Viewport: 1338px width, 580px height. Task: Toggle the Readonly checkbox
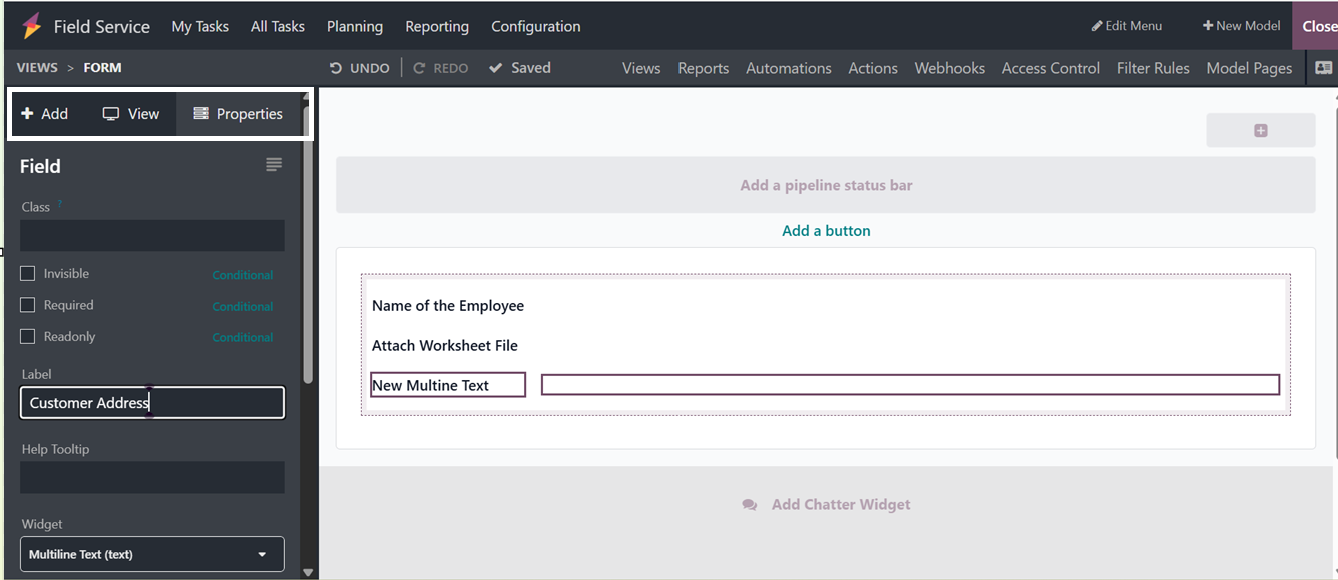tap(28, 337)
